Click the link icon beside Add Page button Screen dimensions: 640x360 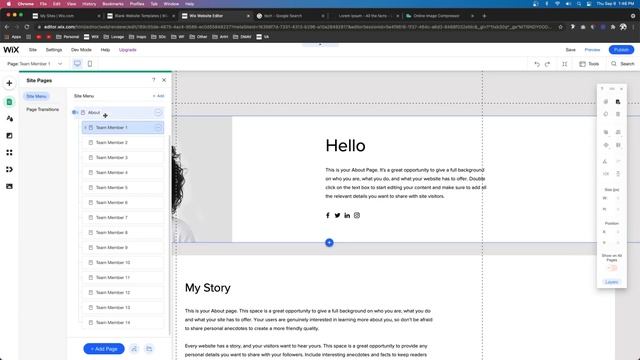(134, 349)
